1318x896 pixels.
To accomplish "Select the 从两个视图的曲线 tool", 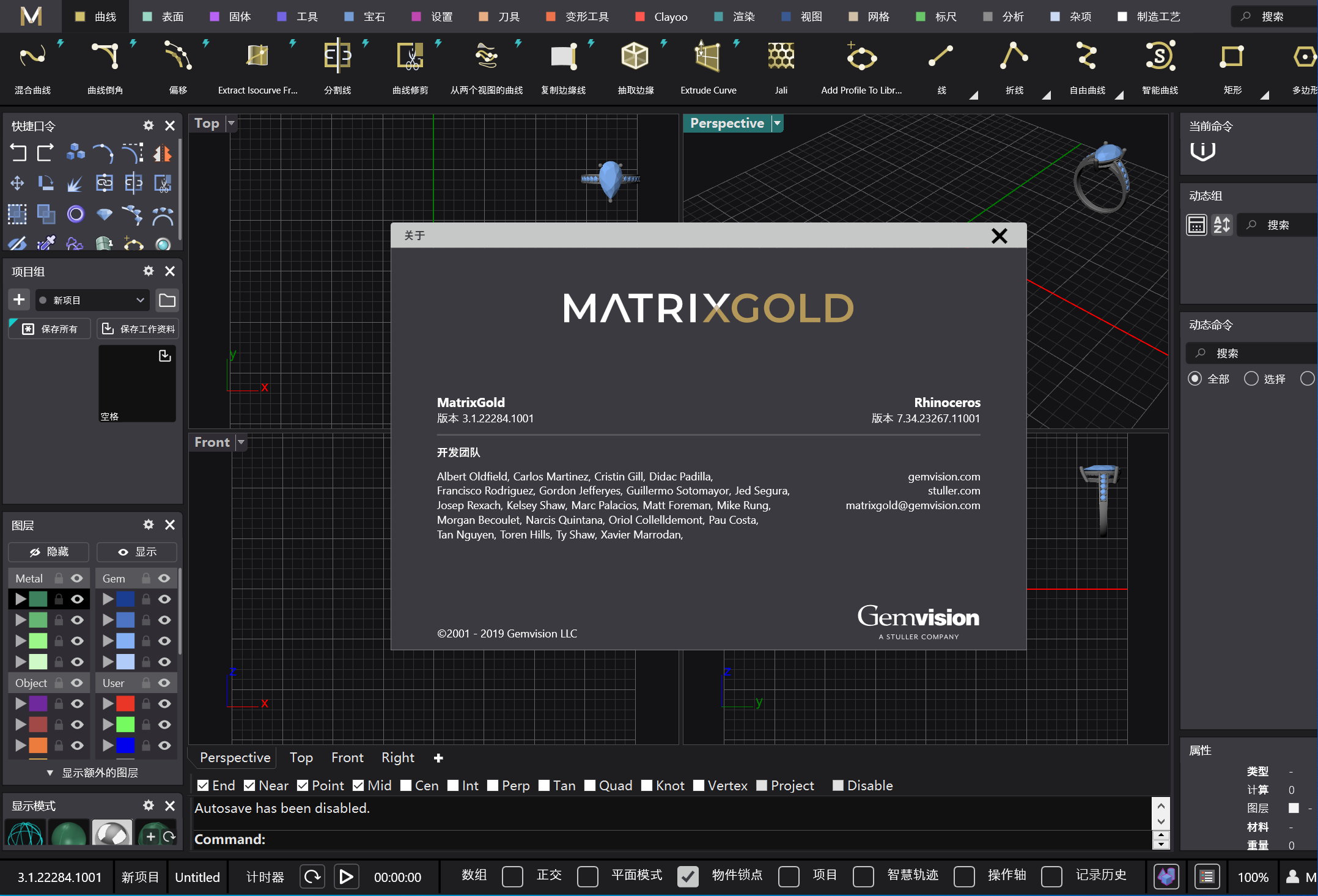I will (487, 66).
